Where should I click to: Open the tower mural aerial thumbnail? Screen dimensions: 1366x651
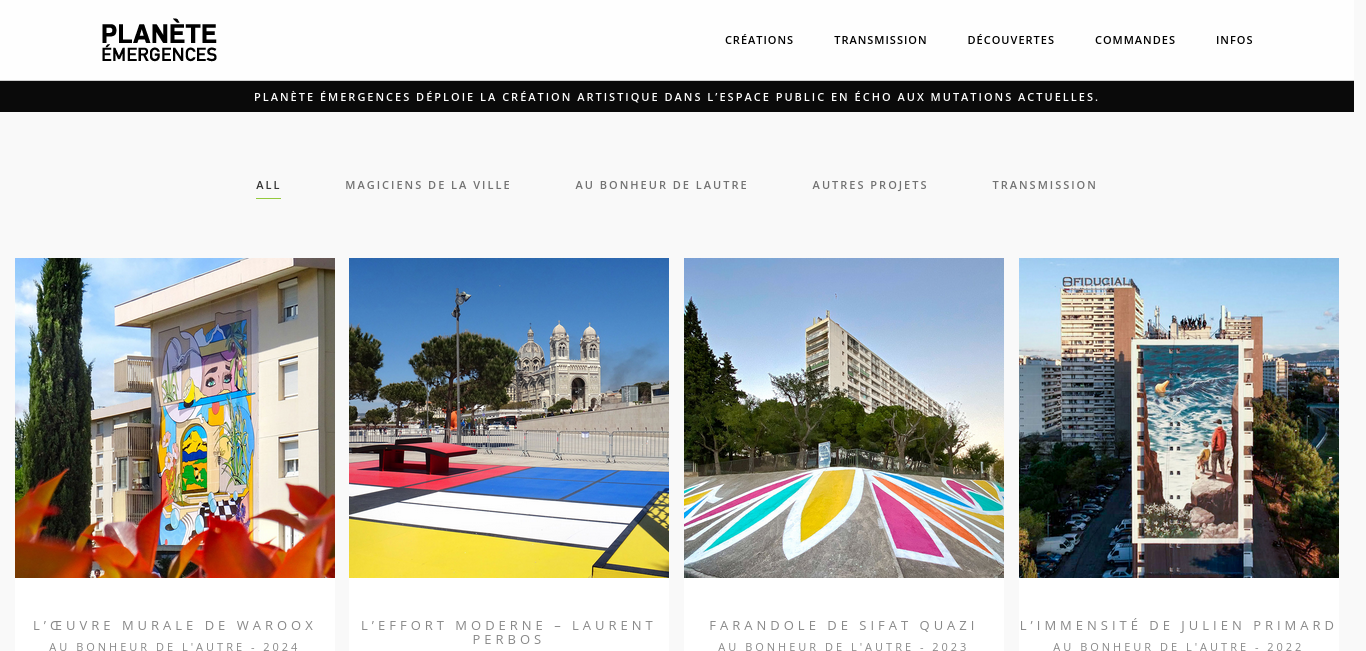click(x=1179, y=418)
